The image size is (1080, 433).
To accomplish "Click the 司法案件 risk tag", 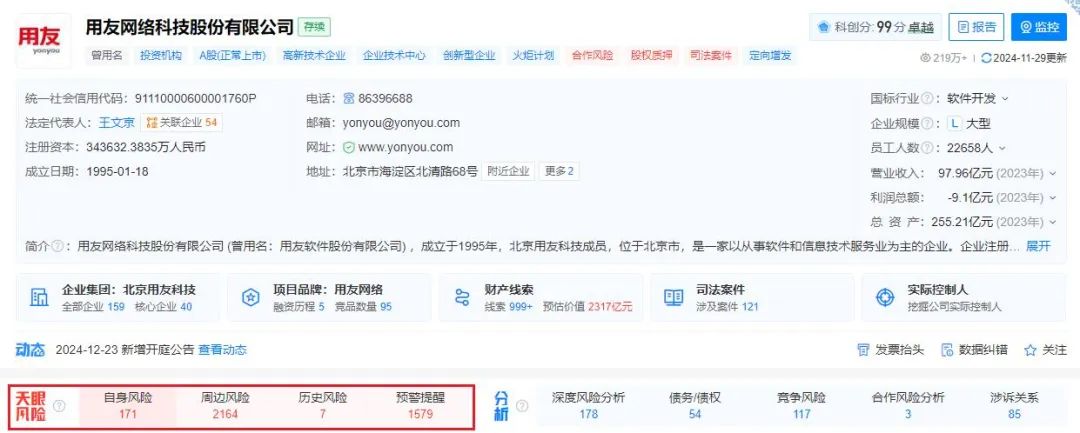I will coord(711,56).
